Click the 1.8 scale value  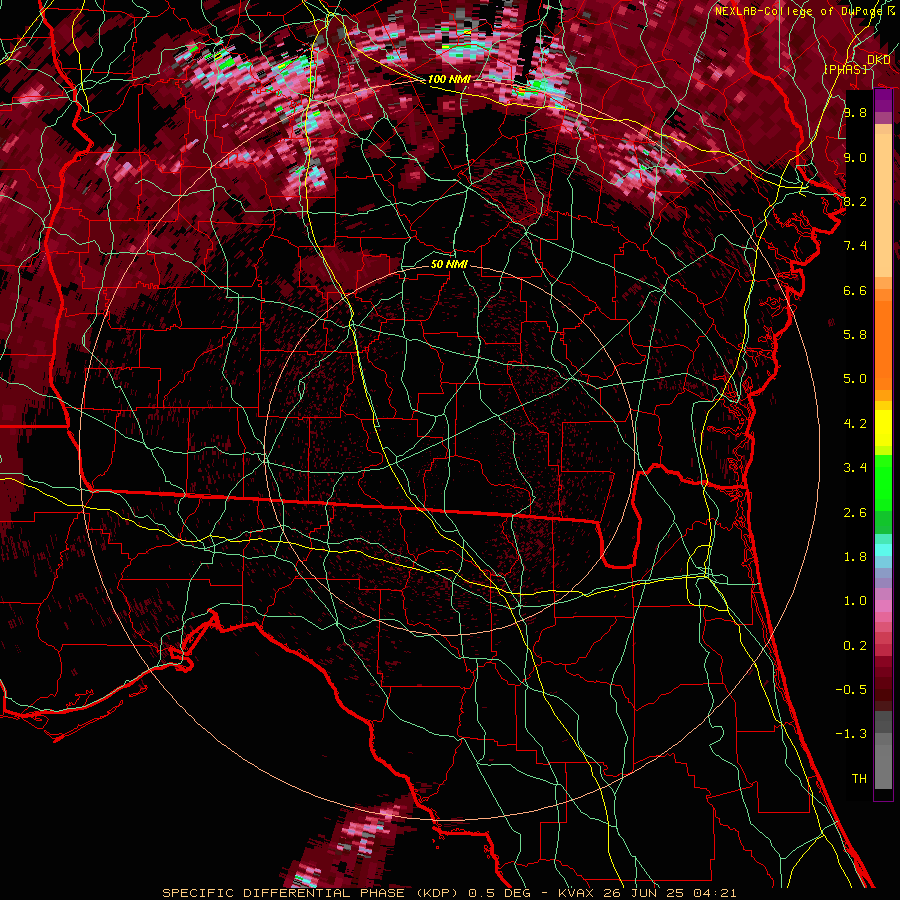pos(855,557)
